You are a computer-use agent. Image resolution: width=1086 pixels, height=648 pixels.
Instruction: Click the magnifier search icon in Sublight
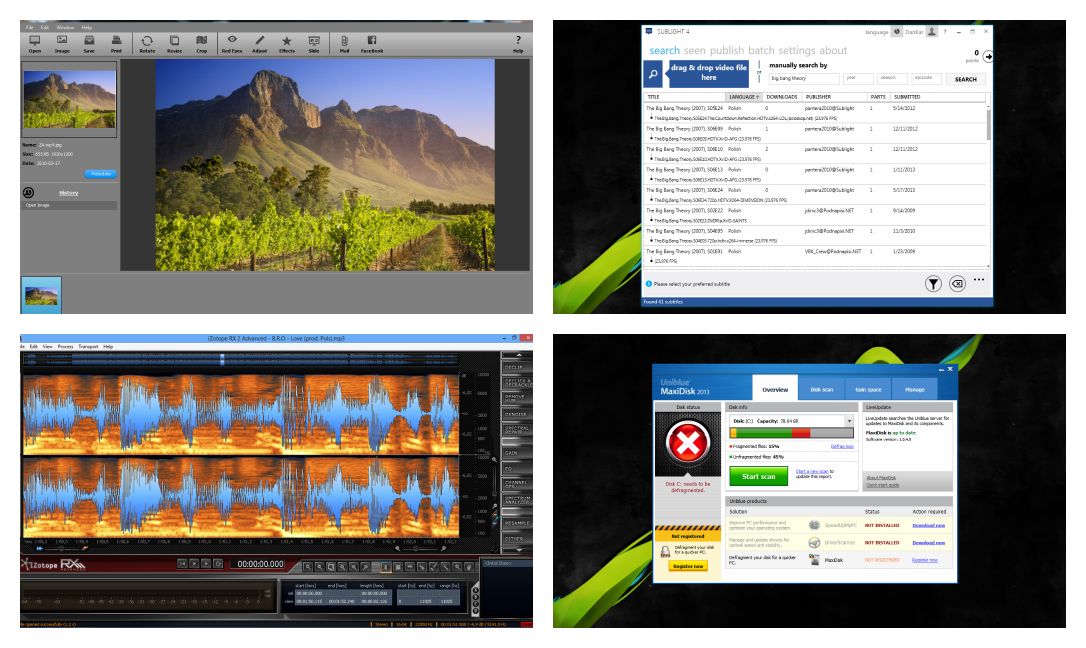(x=653, y=73)
